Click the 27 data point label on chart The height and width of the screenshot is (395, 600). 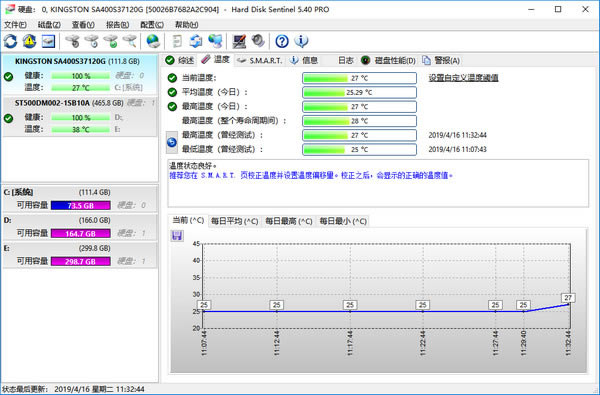coord(568,298)
